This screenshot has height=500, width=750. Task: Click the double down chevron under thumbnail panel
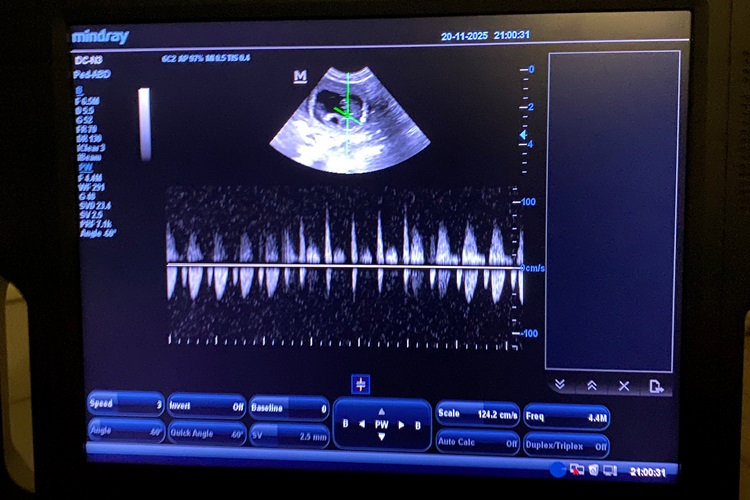[x=560, y=385]
